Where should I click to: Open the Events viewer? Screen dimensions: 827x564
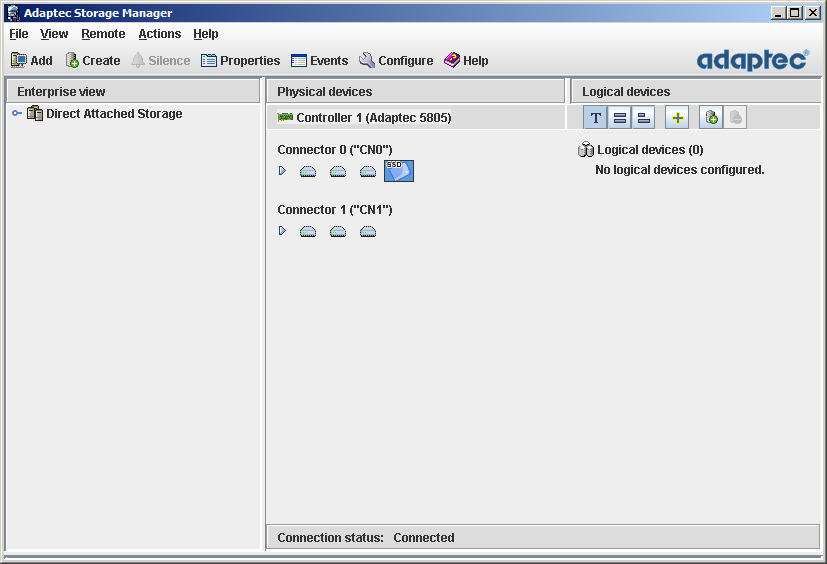[x=319, y=61]
